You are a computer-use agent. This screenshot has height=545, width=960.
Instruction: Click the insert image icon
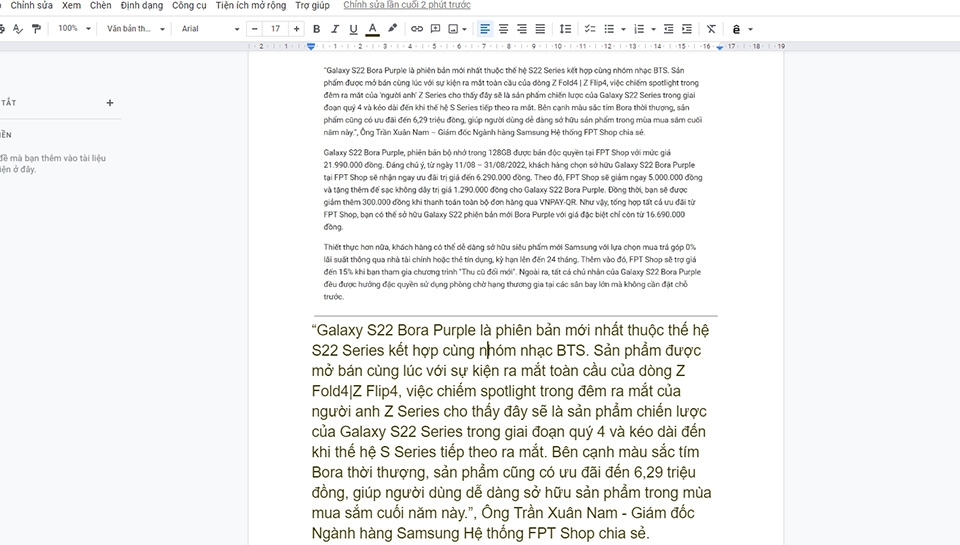pos(453,29)
